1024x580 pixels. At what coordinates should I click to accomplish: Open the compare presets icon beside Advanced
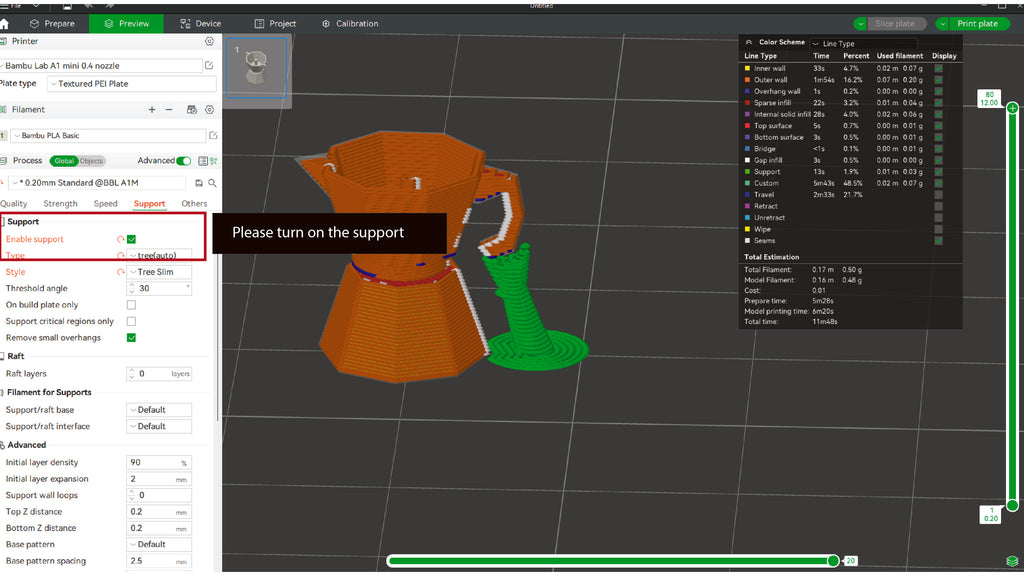pos(203,161)
